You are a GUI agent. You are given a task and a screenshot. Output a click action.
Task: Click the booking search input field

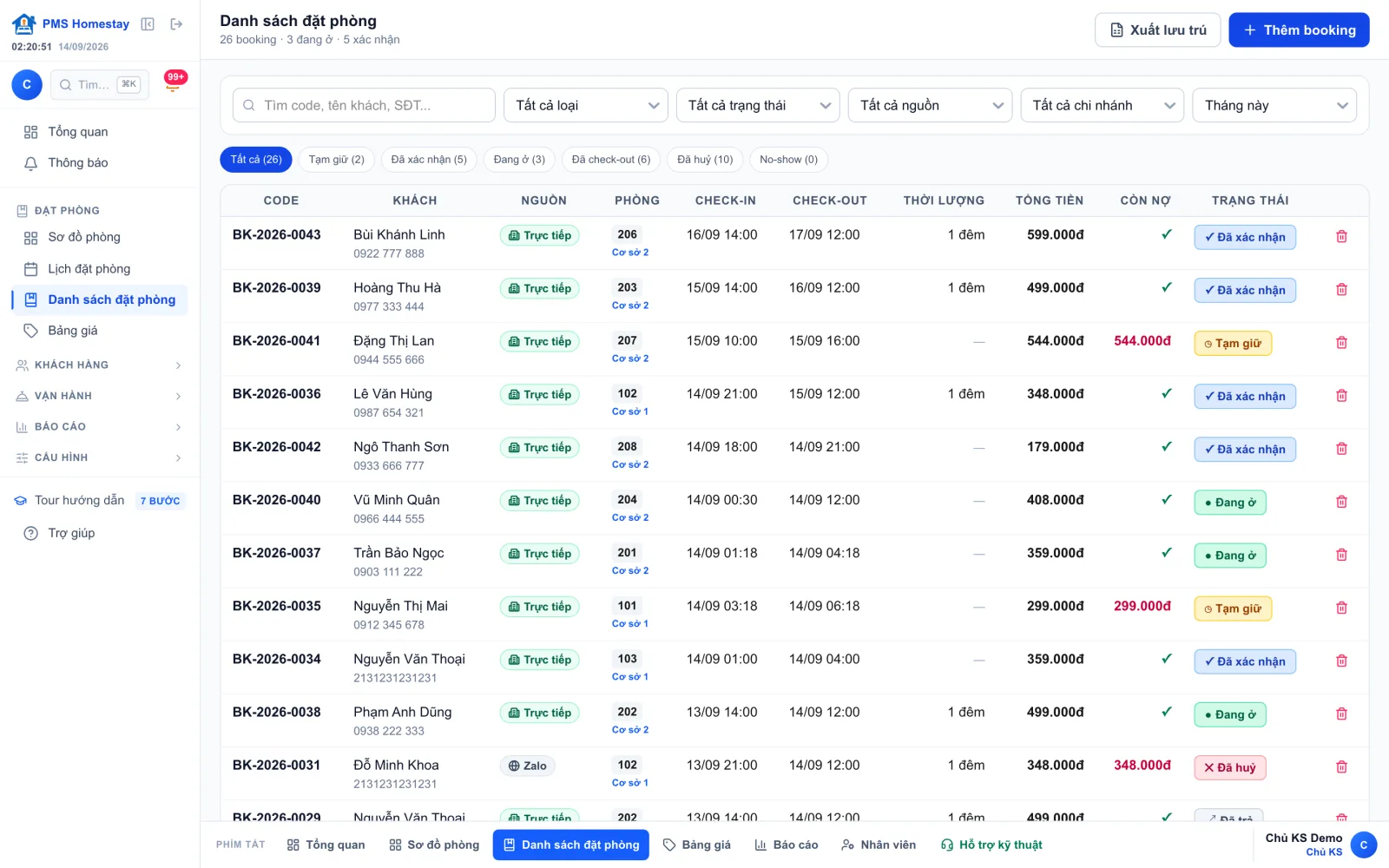(364, 105)
